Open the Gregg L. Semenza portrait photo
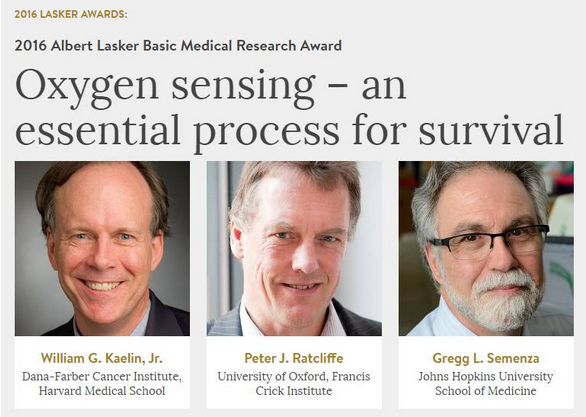Viewport: 586px width, 417px height. coord(486,248)
